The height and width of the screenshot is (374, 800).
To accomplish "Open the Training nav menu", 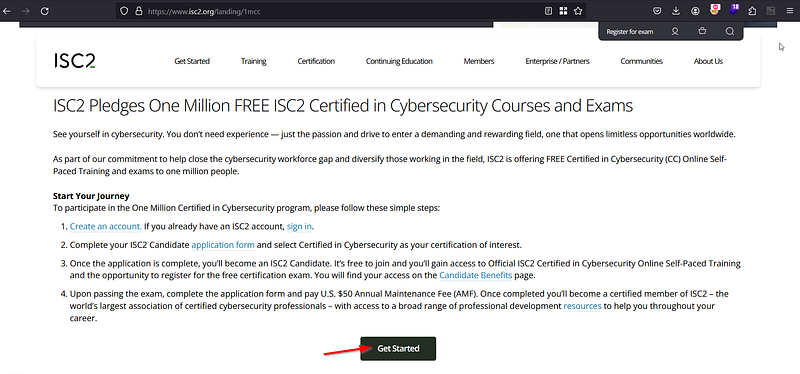I will [254, 61].
